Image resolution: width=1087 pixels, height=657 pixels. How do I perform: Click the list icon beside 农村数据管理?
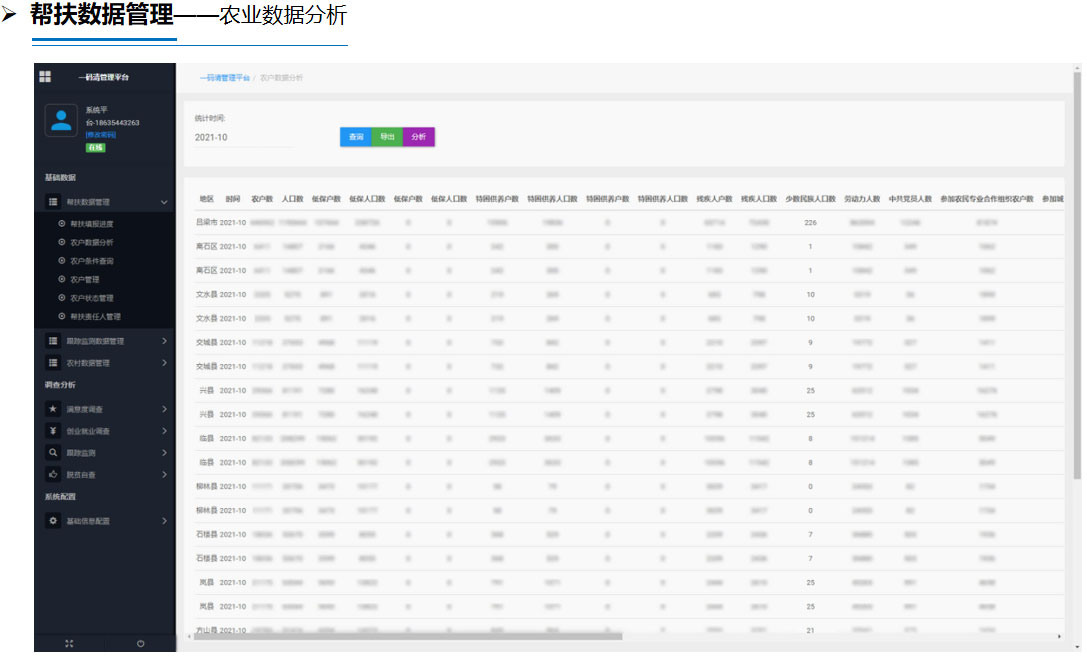[53, 362]
